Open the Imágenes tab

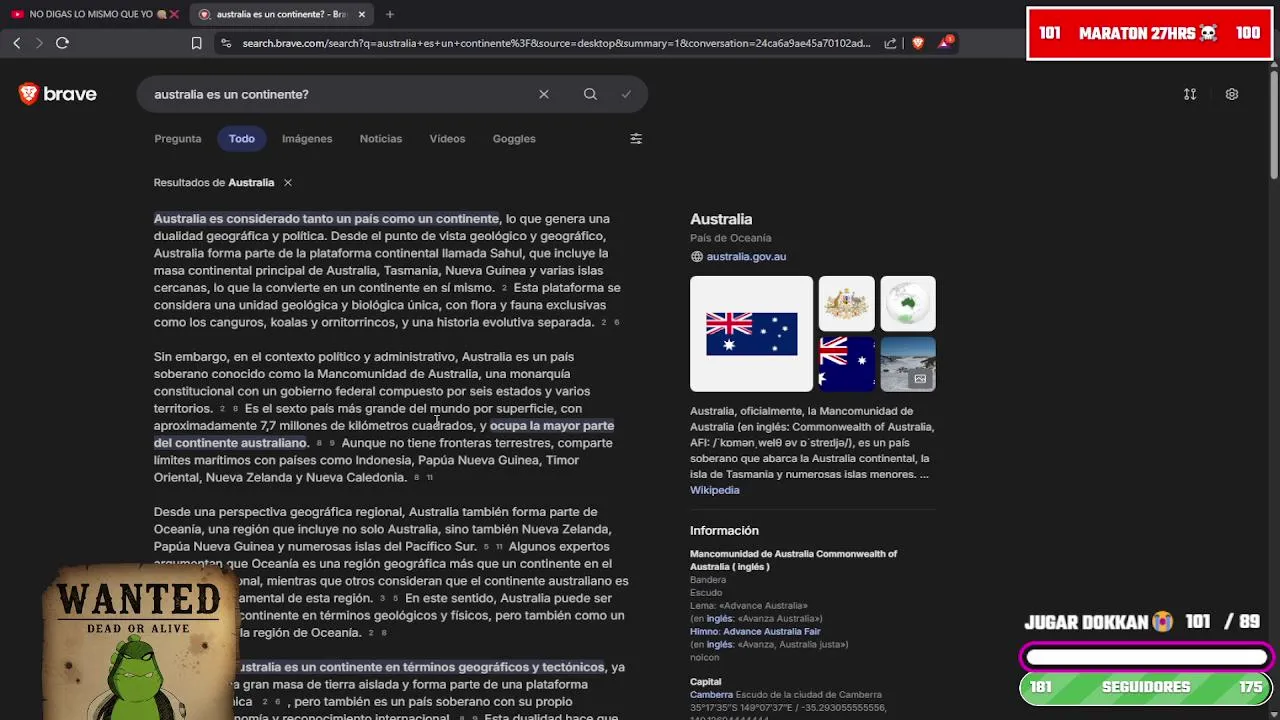(x=307, y=139)
